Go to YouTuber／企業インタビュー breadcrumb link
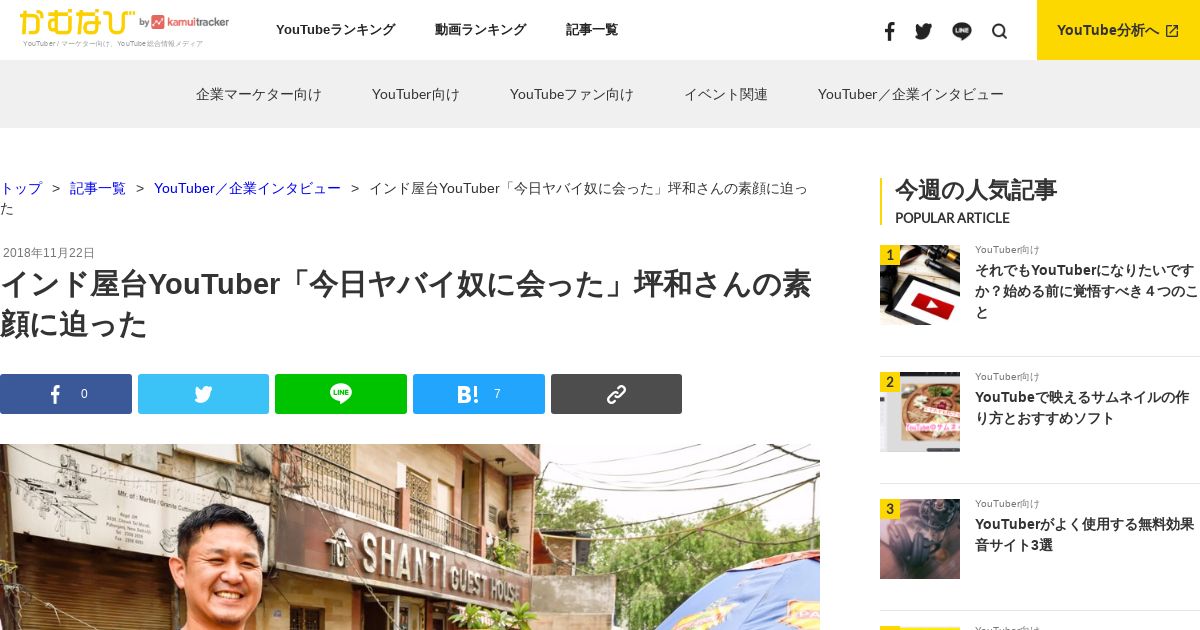The height and width of the screenshot is (630, 1200). (247, 188)
